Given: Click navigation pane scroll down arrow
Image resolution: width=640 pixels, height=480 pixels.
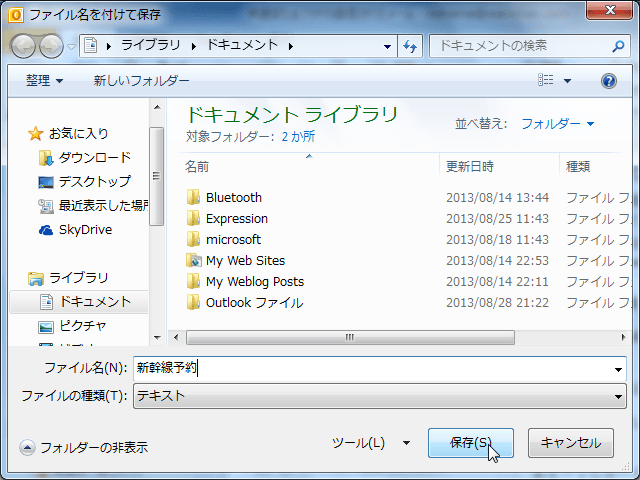Looking at the screenshot, I should 157,338.
